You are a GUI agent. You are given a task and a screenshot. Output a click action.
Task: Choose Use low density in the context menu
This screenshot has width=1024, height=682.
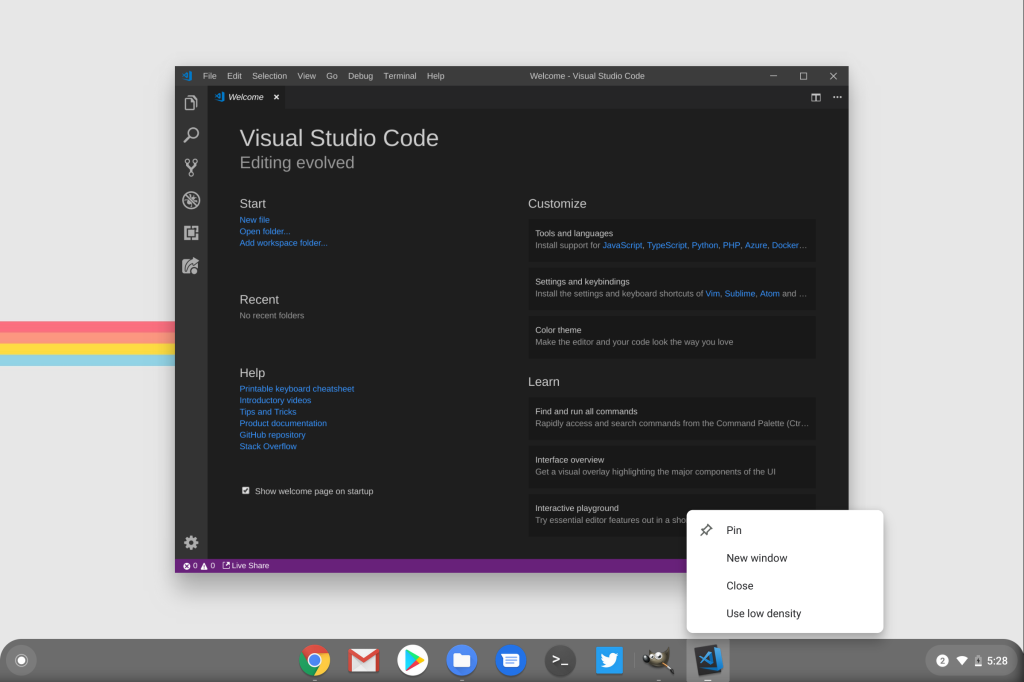coord(763,613)
